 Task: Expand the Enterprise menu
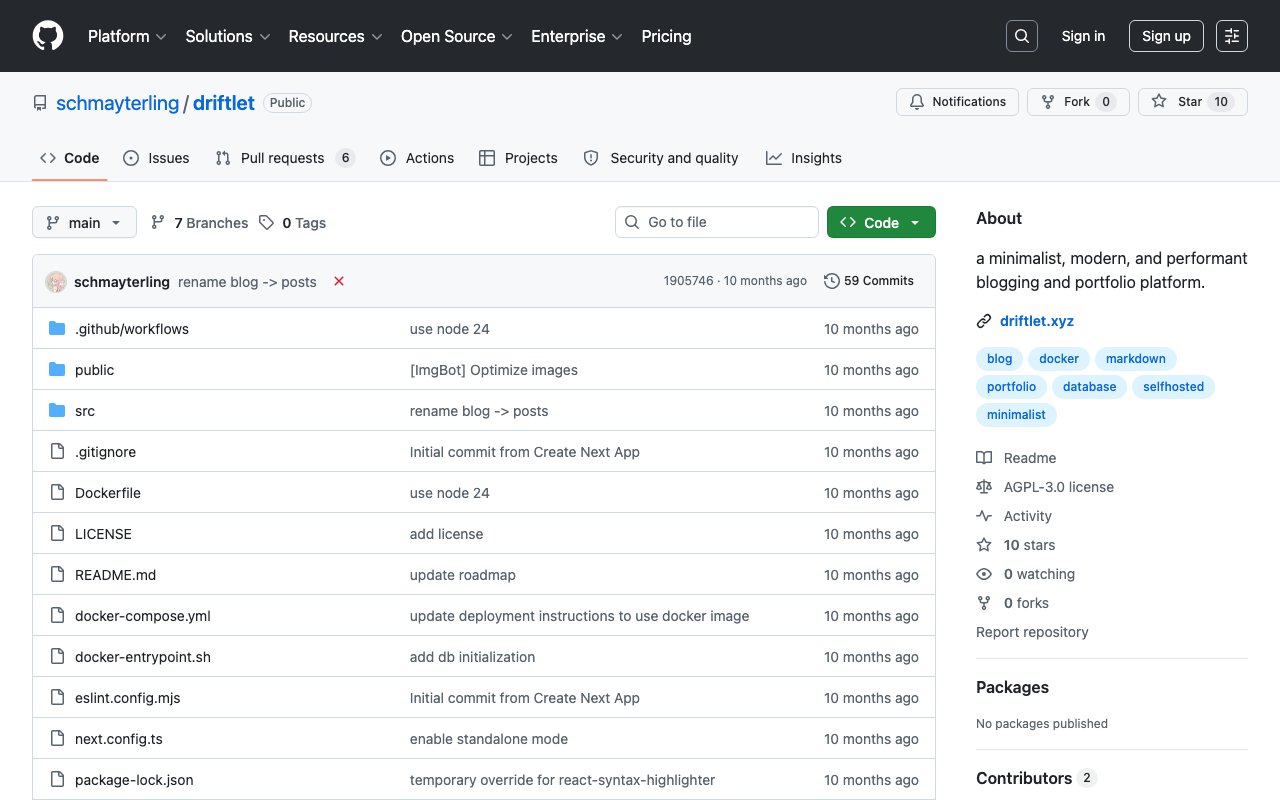577,36
